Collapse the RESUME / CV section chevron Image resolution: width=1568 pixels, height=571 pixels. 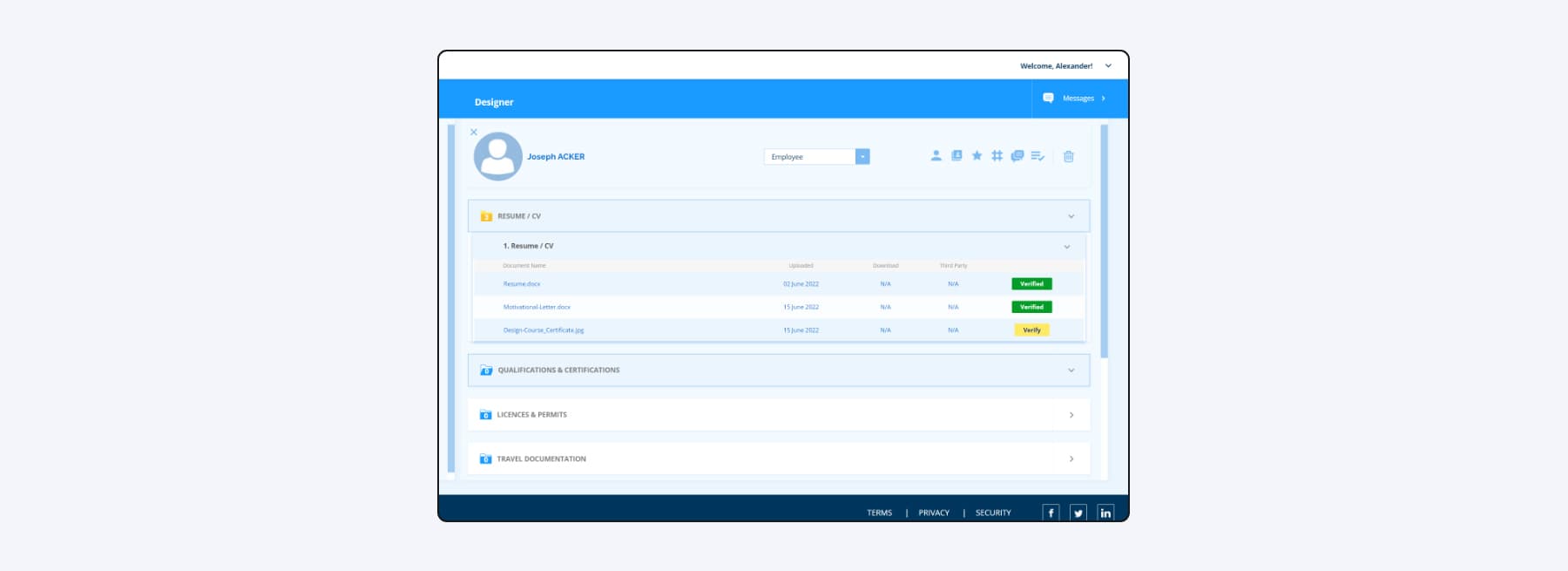coord(1071,216)
